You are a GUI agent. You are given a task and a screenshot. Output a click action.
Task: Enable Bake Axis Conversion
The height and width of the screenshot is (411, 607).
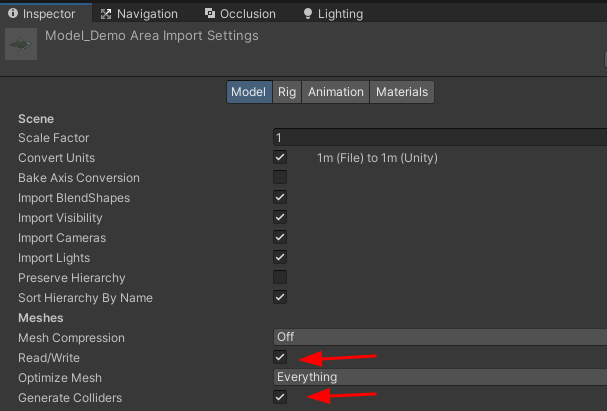coord(280,177)
